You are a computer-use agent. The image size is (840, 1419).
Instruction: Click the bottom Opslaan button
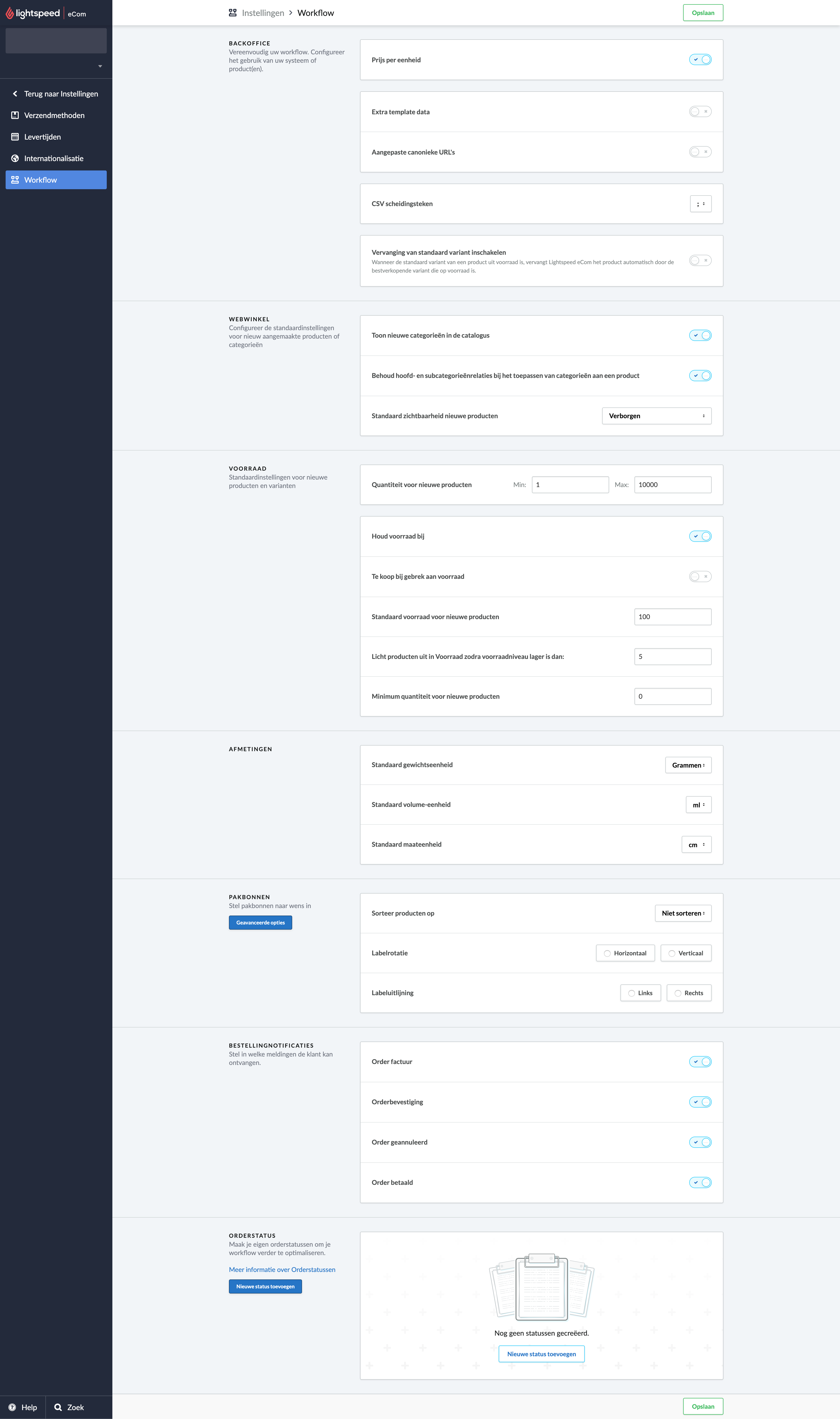tap(703, 1407)
